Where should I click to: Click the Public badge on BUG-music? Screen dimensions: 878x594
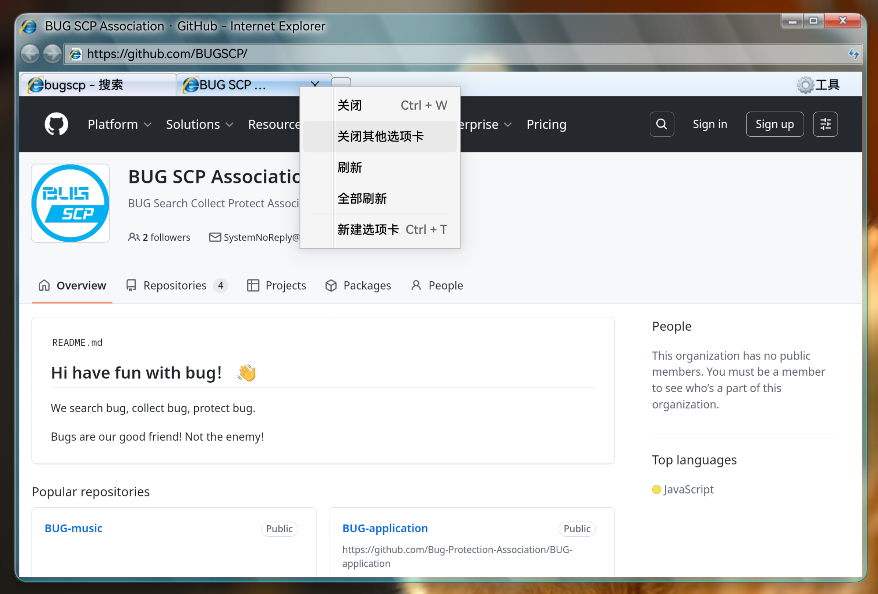click(x=279, y=529)
